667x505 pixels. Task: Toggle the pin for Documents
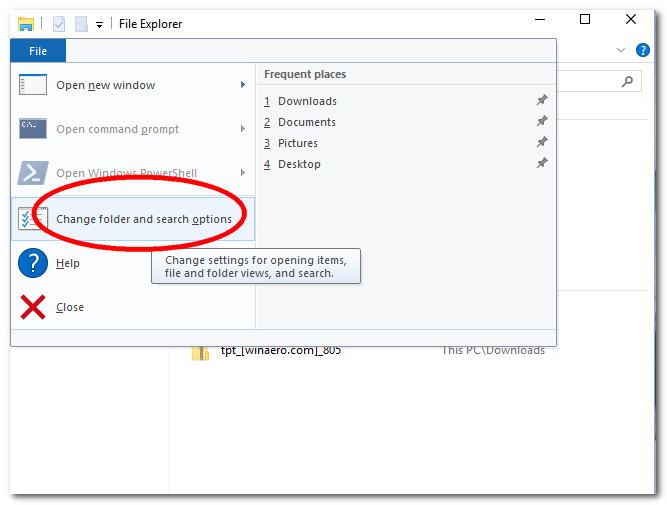point(542,121)
